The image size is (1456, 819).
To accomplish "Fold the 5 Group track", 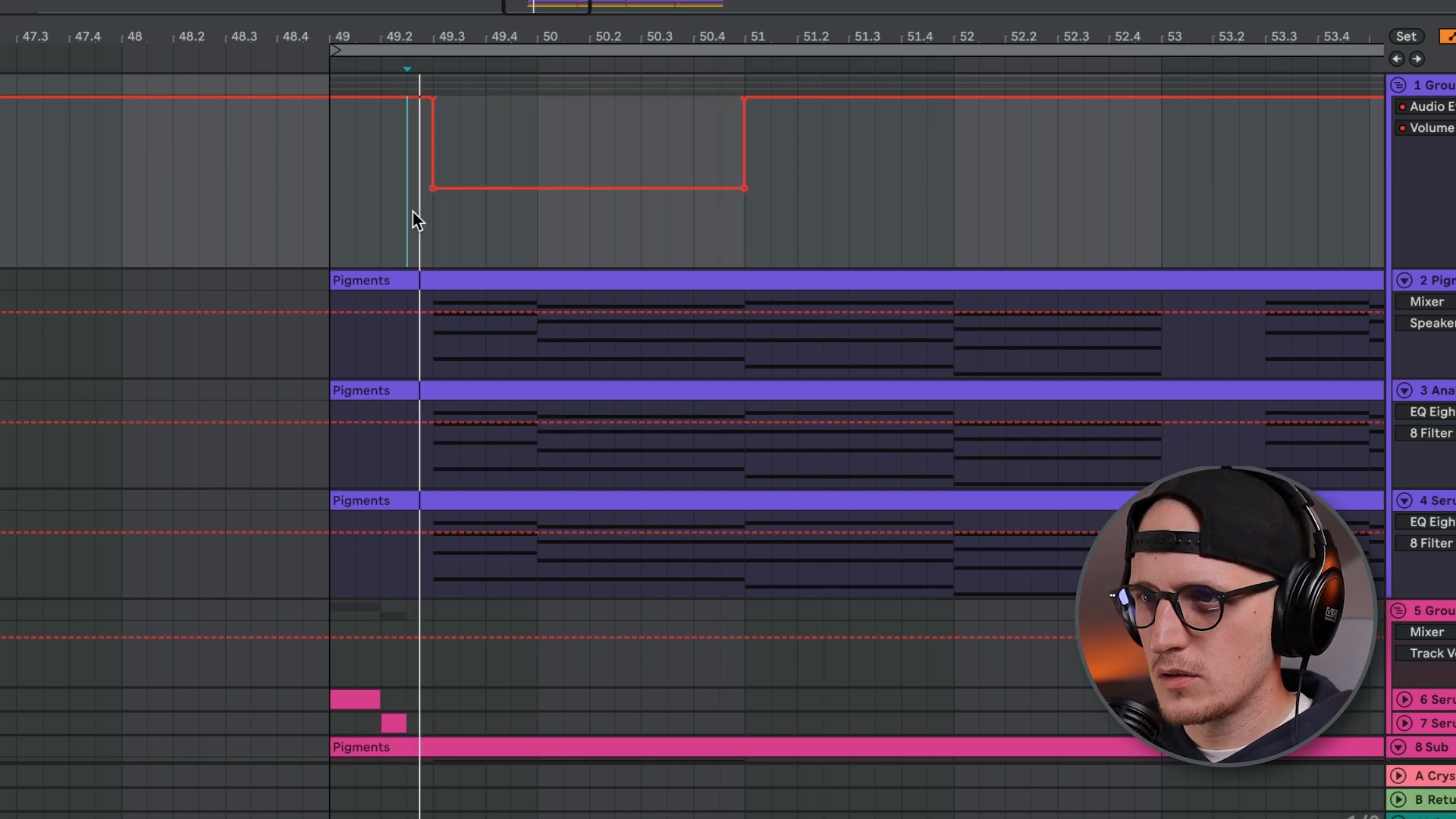I will pyautogui.click(x=1399, y=611).
